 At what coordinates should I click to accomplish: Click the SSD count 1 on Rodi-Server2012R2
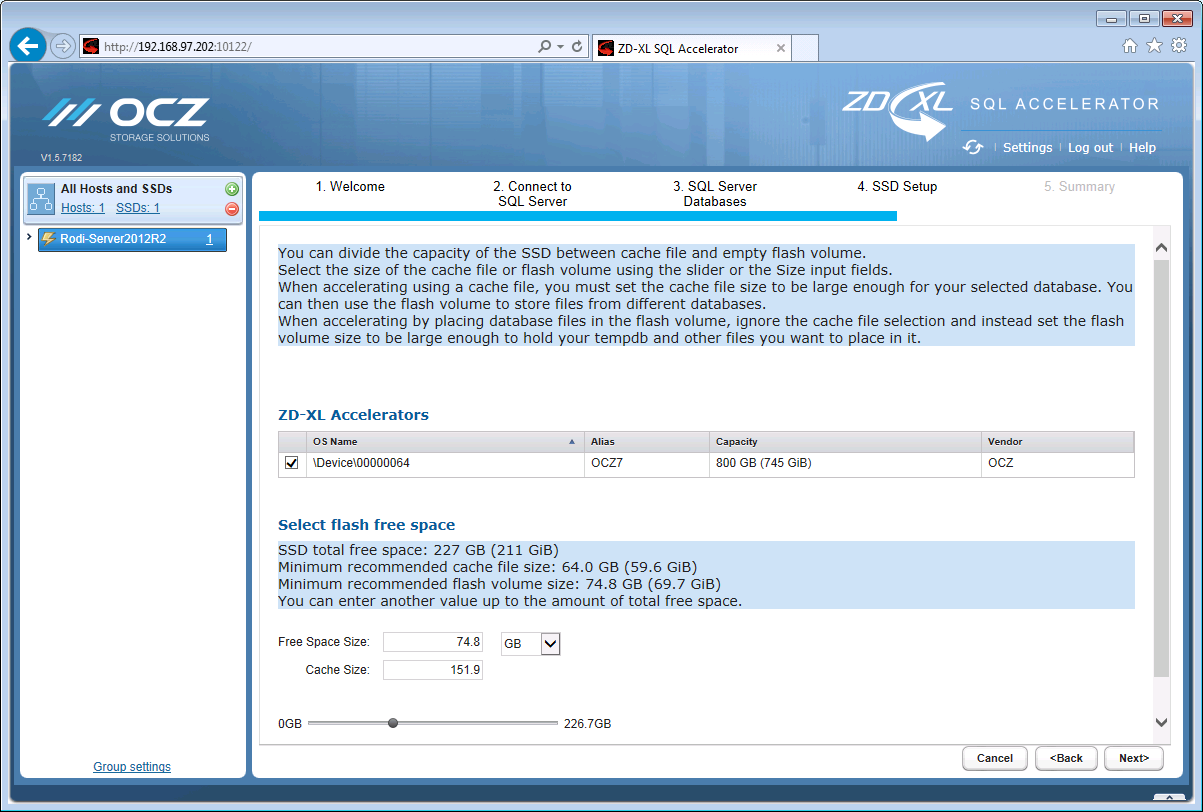(x=210, y=240)
